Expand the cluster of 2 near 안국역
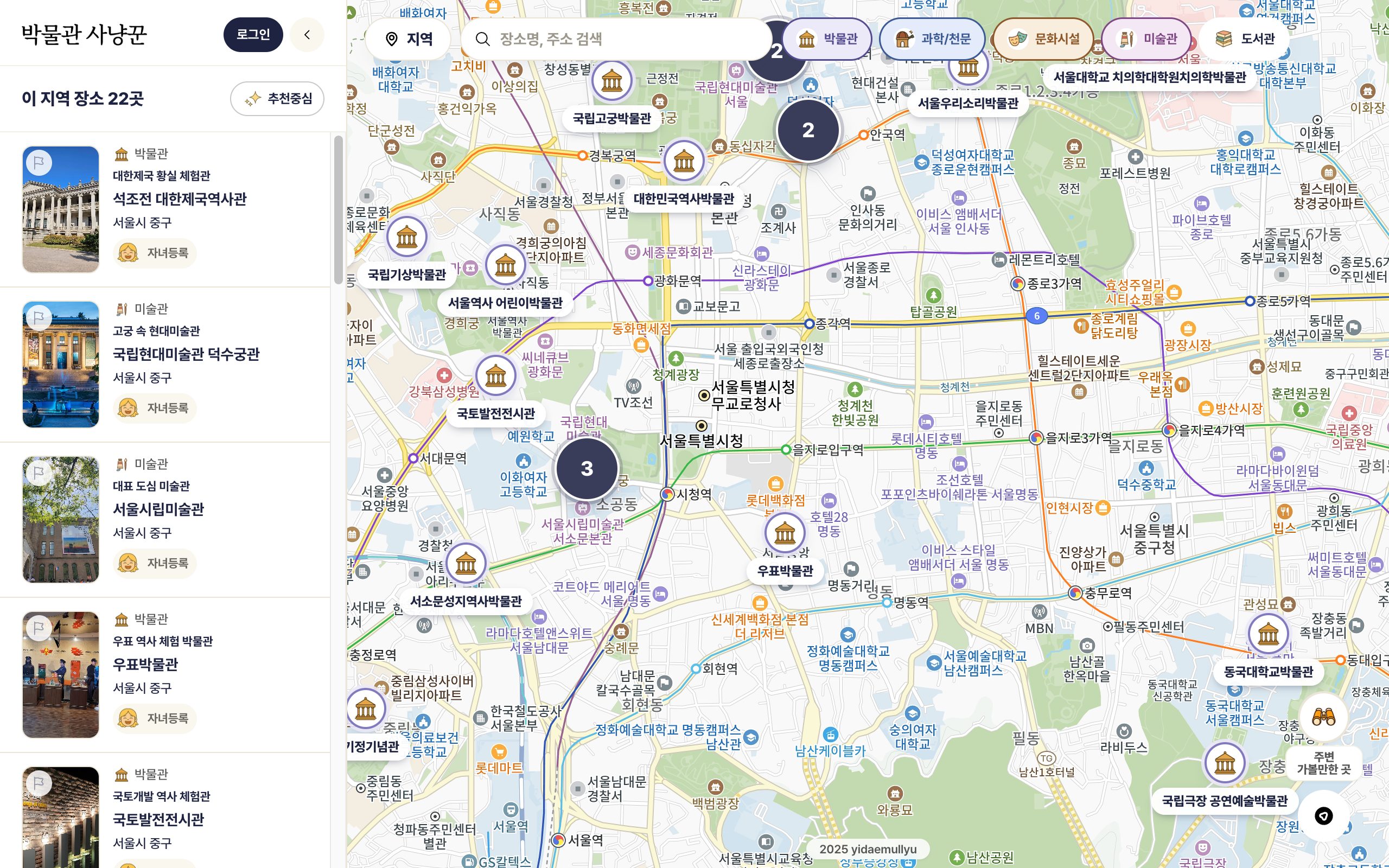The width and height of the screenshot is (1389, 868). click(x=807, y=130)
